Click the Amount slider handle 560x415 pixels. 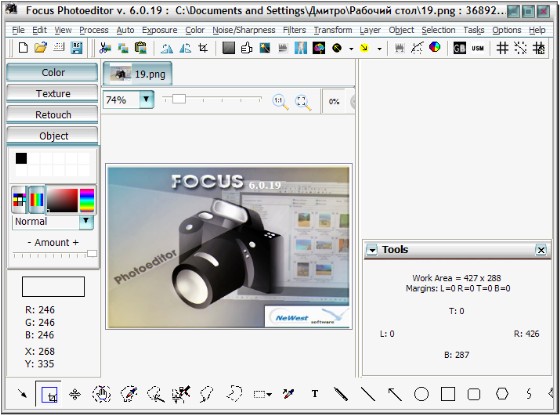click(x=92, y=253)
